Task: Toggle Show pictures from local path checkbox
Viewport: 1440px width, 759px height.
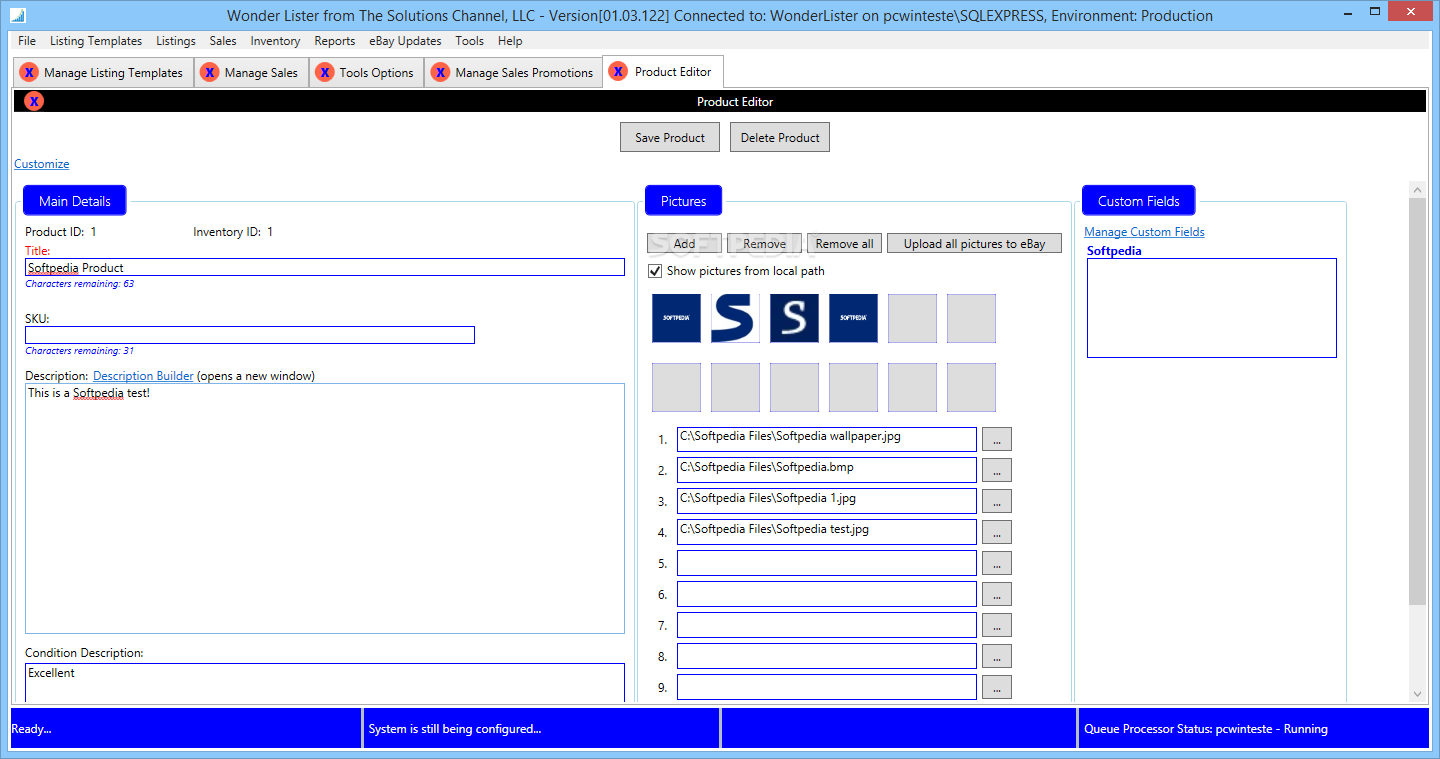Action: tap(655, 271)
